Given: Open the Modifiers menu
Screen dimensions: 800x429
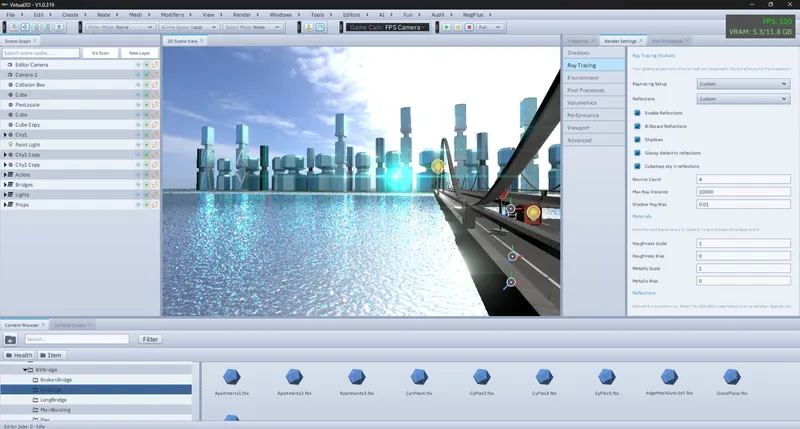Looking at the screenshot, I should [172, 15].
